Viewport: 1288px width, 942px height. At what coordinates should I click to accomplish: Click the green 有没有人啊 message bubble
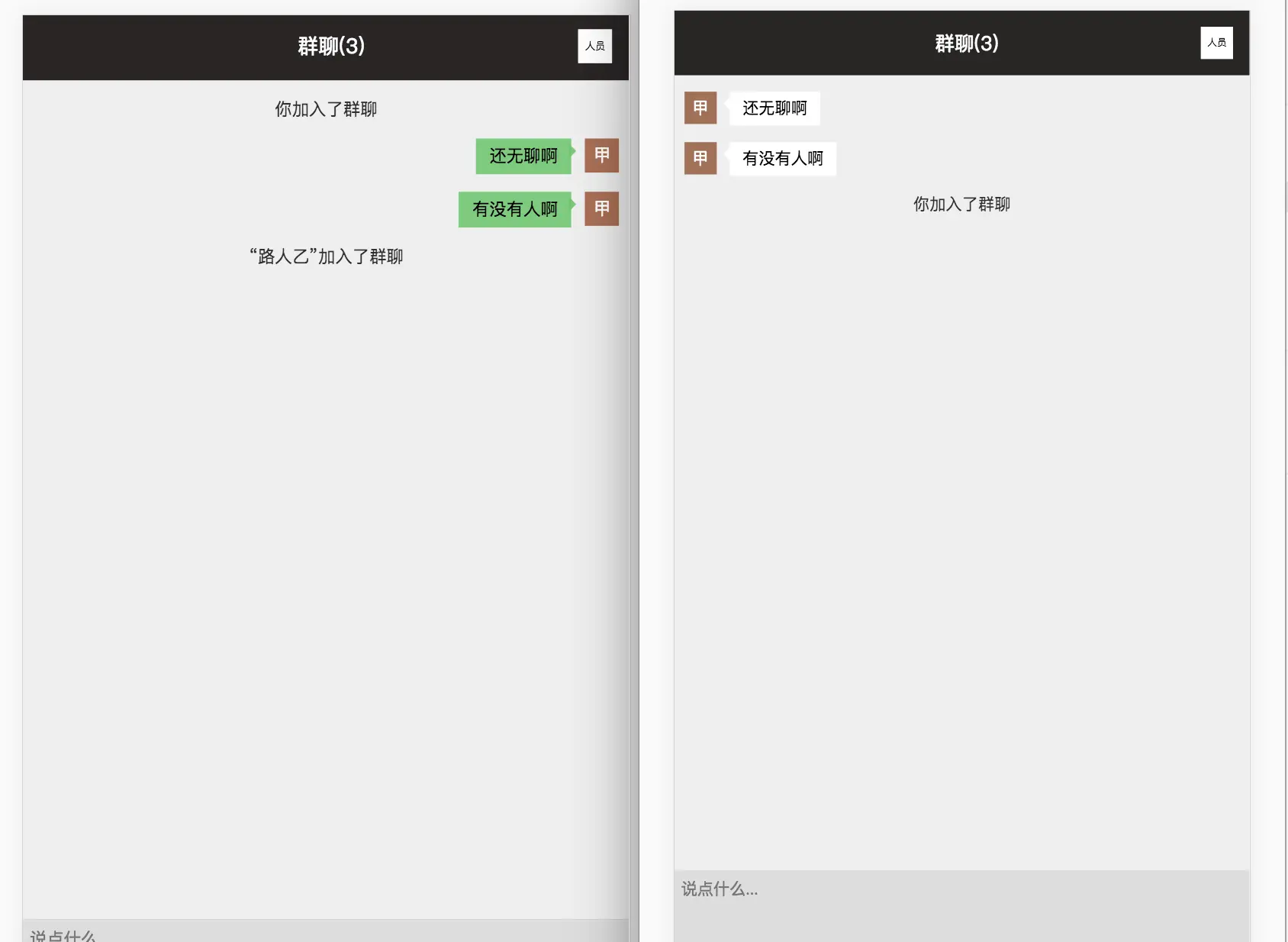515,209
